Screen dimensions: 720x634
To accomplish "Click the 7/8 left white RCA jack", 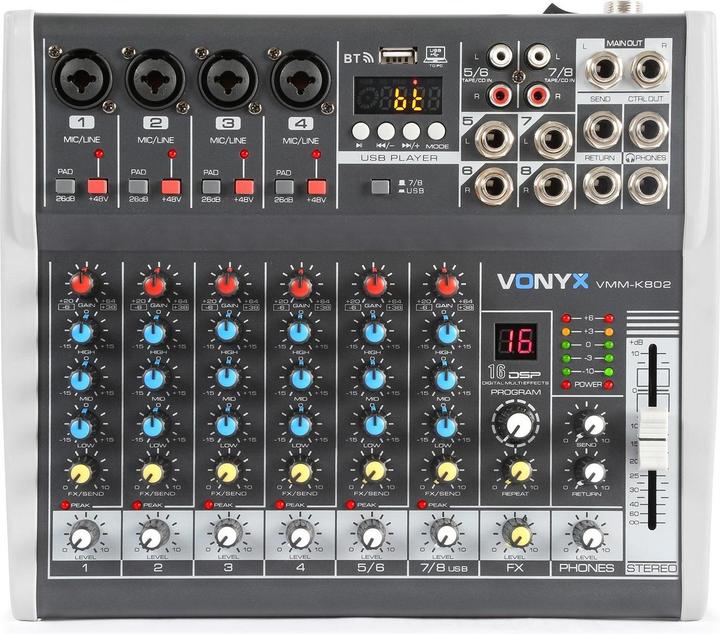I will [x=539, y=56].
